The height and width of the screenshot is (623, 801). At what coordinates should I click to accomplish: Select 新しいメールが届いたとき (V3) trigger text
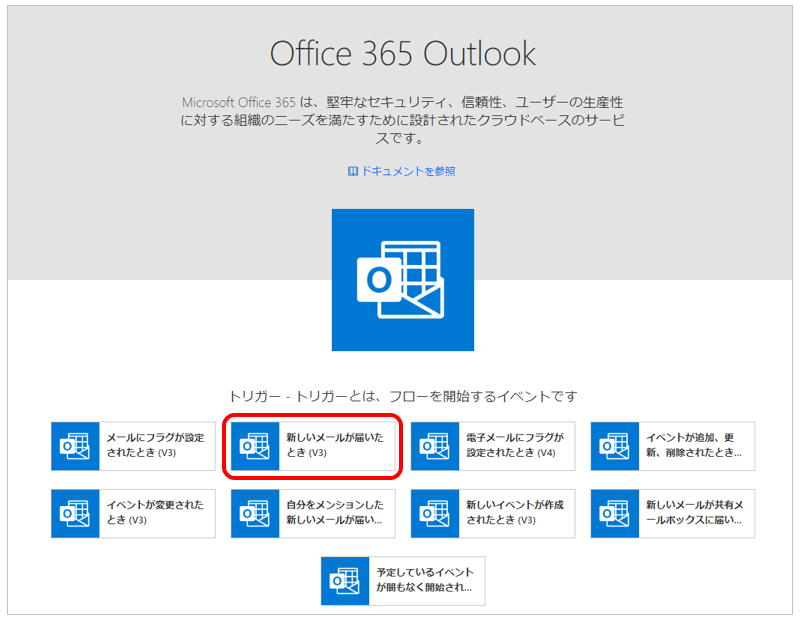(x=335, y=445)
